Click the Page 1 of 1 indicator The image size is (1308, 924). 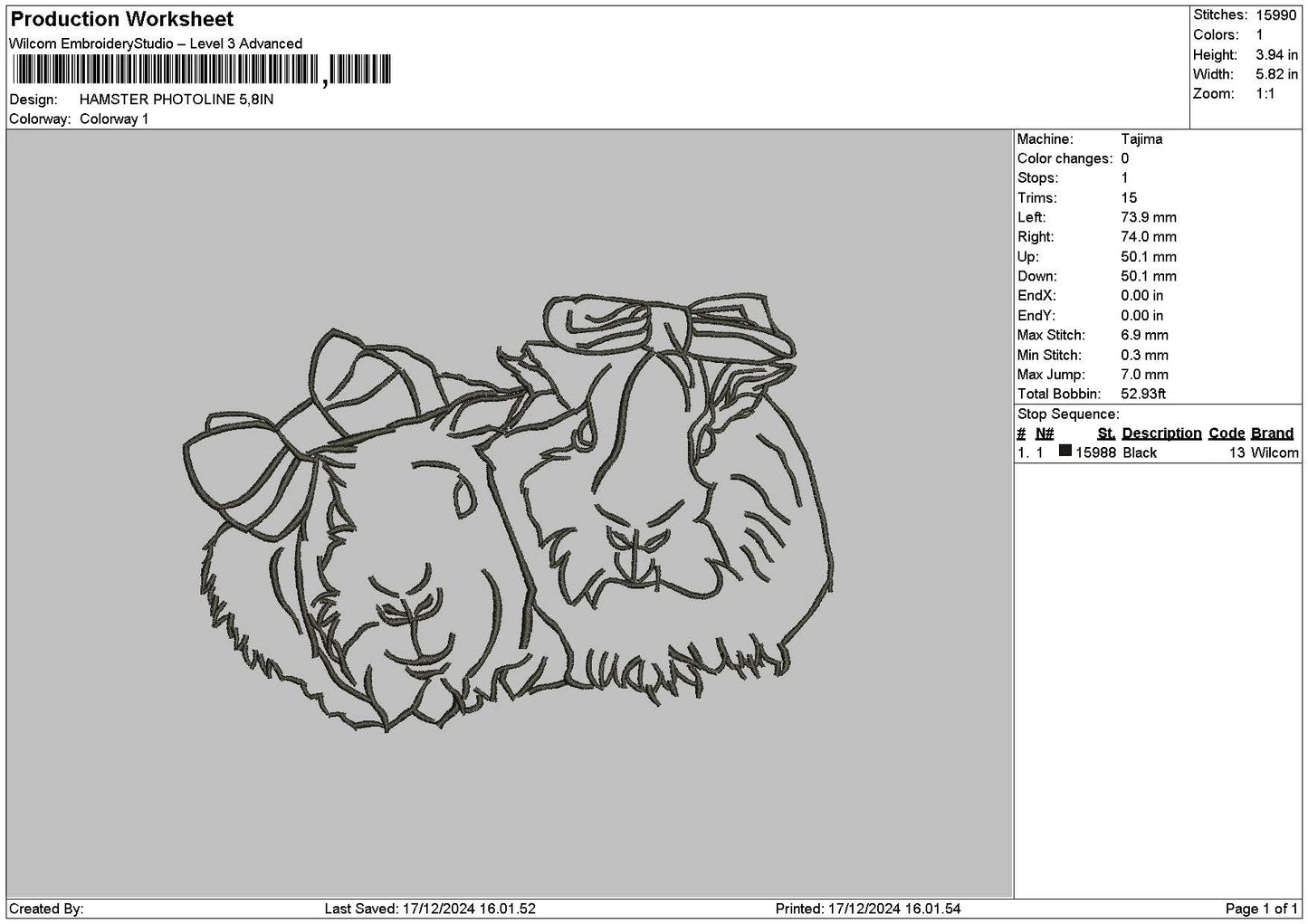(1262, 909)
